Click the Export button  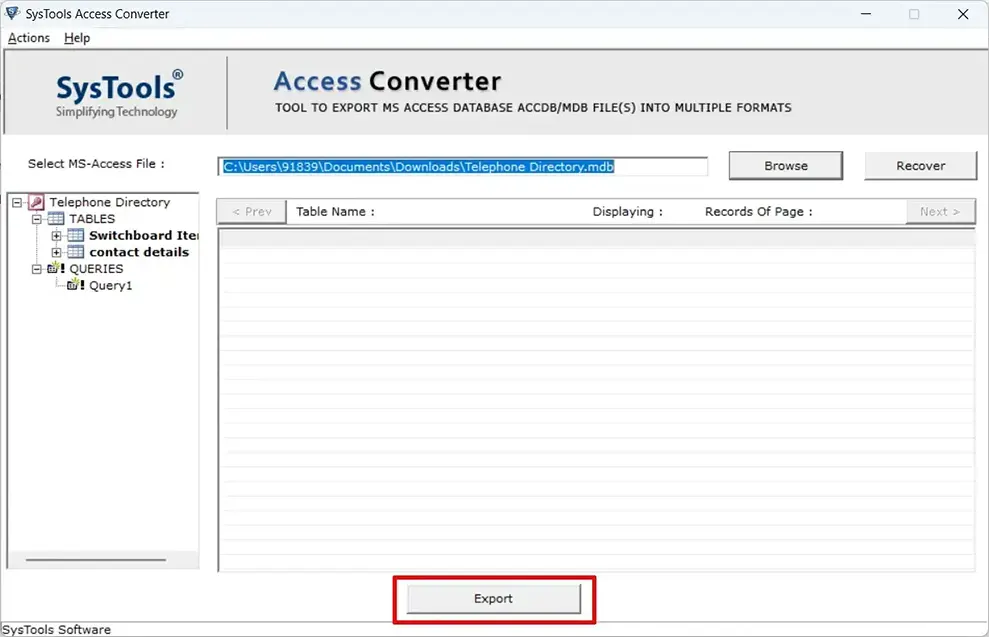coord(493,598)
